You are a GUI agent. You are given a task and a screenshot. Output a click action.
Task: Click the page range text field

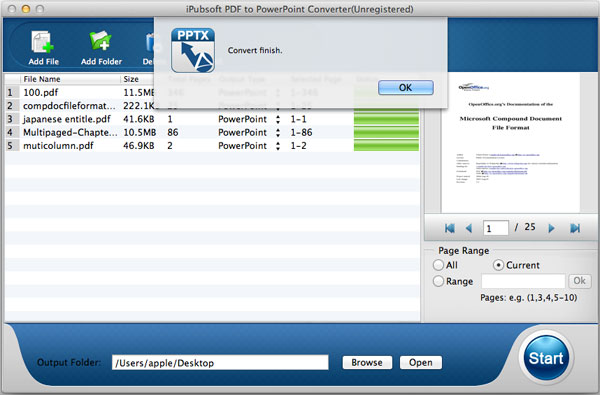coord(523,281)
